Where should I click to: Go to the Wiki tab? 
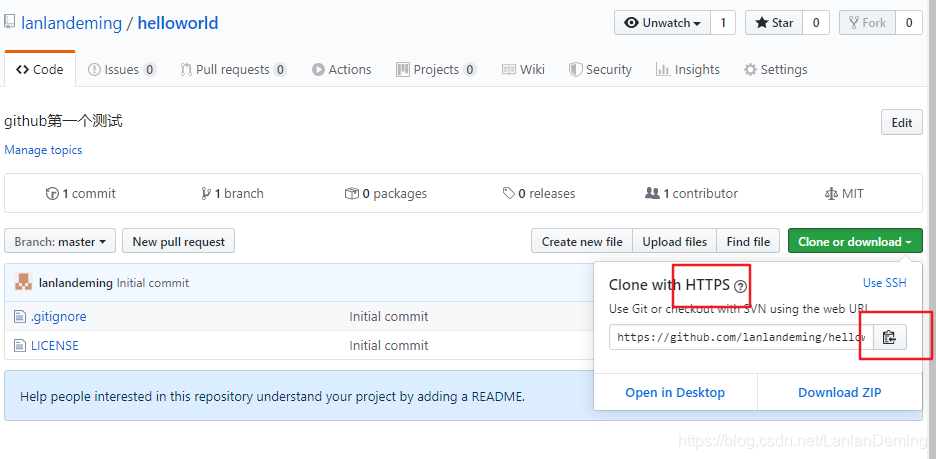click(524, 69)
